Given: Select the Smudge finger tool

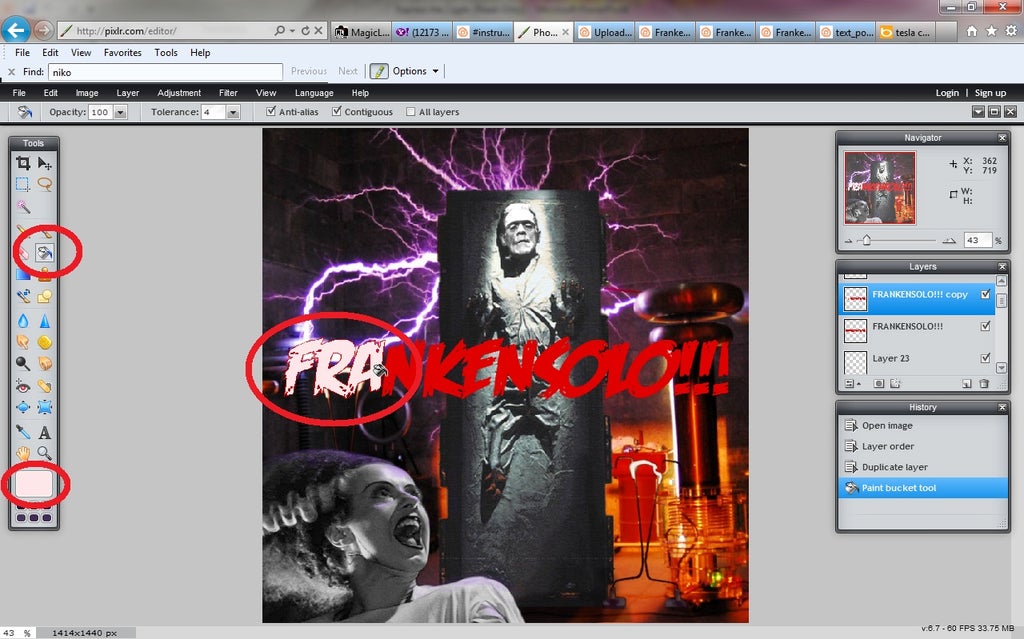Looking at the screenshot, I should pyautogui.click(x=23, y=342).
